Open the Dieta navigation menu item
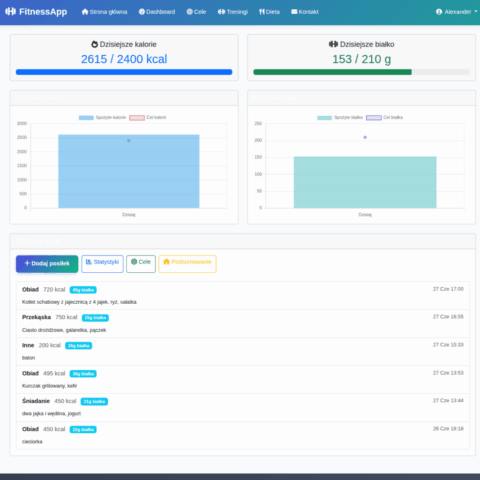Image resolution: width=480 pixels, height=480 pixels. (269, 12)
